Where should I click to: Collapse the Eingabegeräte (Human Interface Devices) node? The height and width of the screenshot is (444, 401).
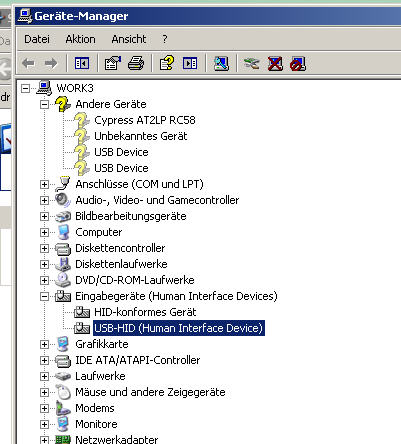click(44, 296)
